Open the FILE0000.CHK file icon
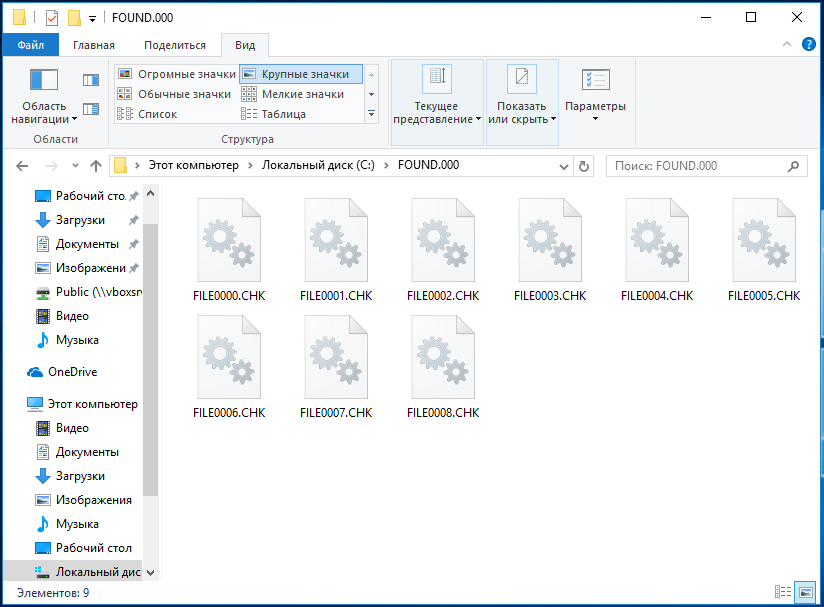 pyautogui.click(x=229, y=240)
